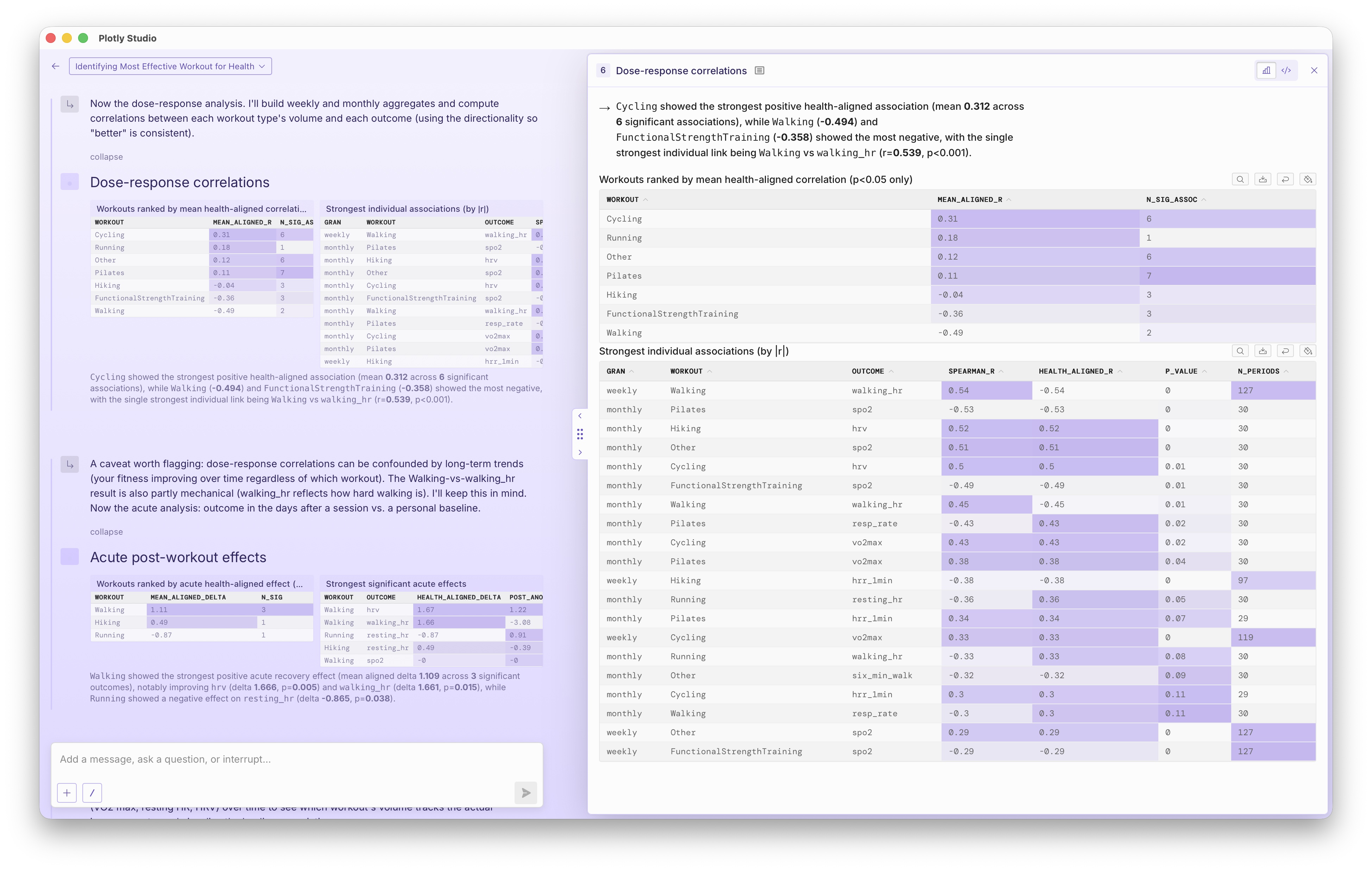Open the Strongest individual associations thumbnail in chat
The height and width of the screenshot is (871, 1372).
[431, 285]
